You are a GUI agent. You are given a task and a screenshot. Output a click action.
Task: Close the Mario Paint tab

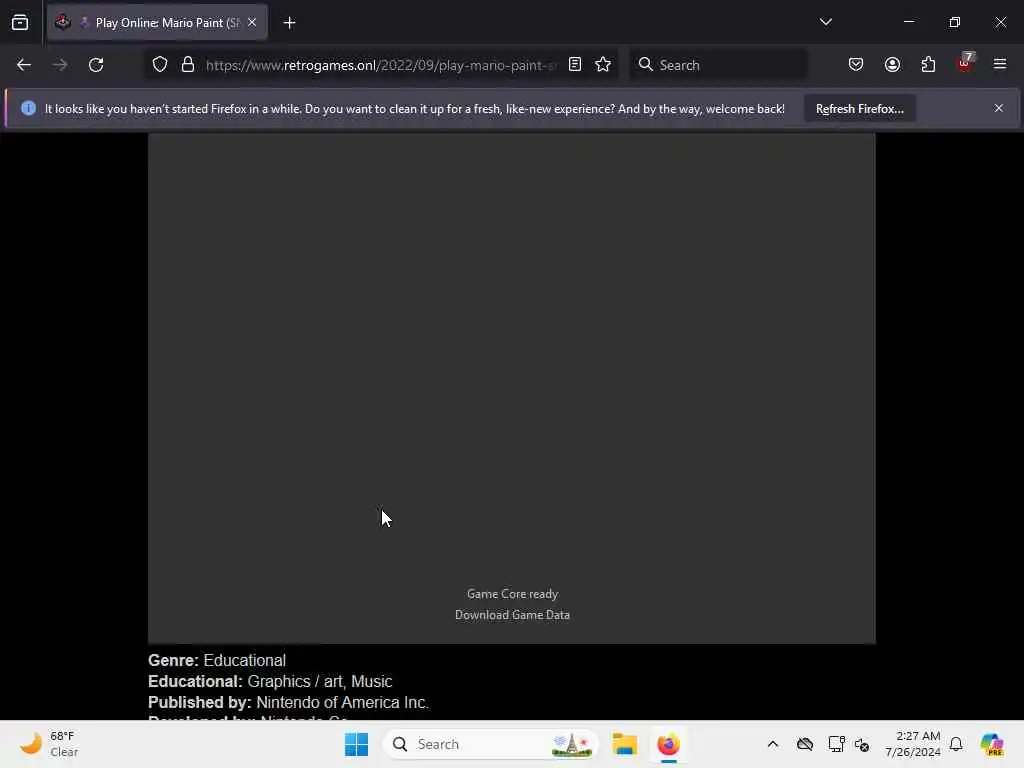point(252,23)
